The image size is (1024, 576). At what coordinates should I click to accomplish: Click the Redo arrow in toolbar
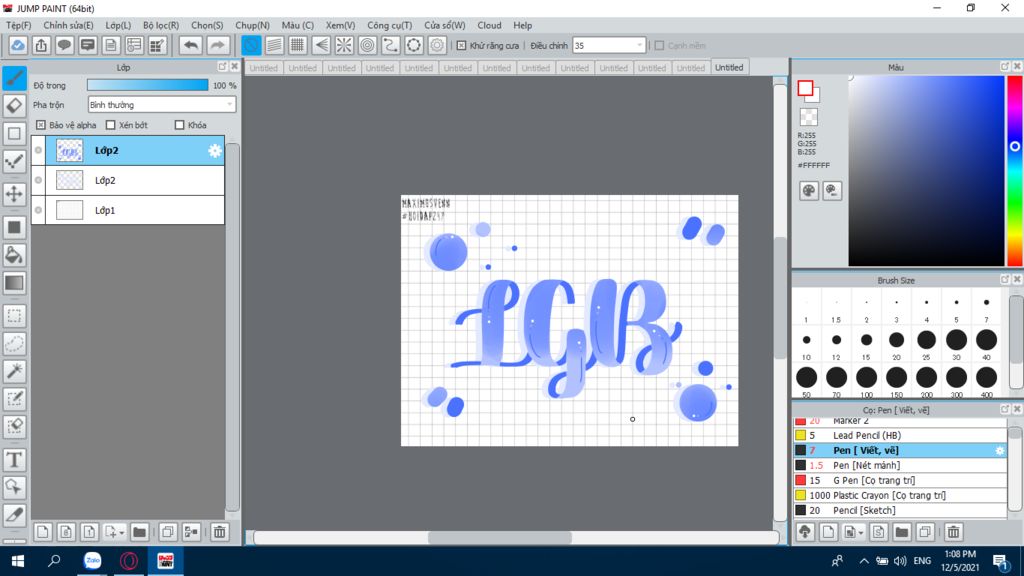[217, 45]
